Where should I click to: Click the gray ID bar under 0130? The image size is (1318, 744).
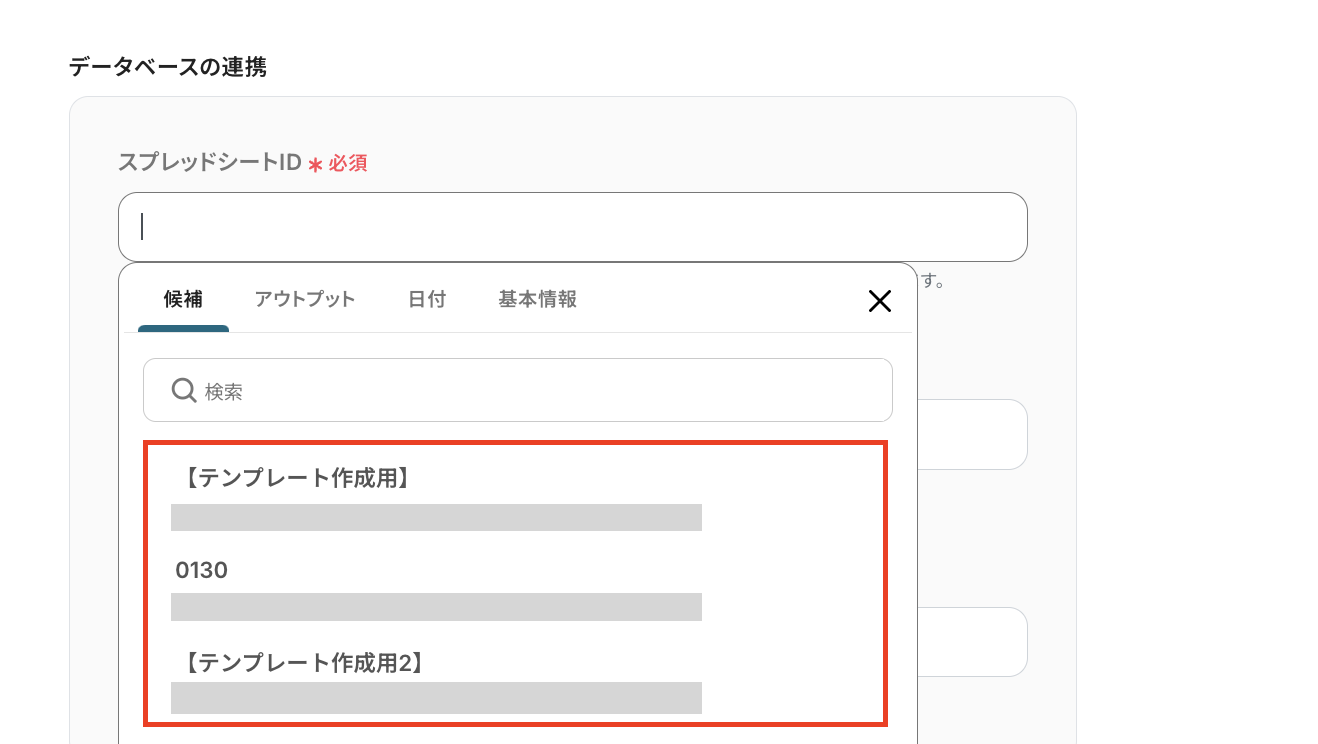pos(436,607)
